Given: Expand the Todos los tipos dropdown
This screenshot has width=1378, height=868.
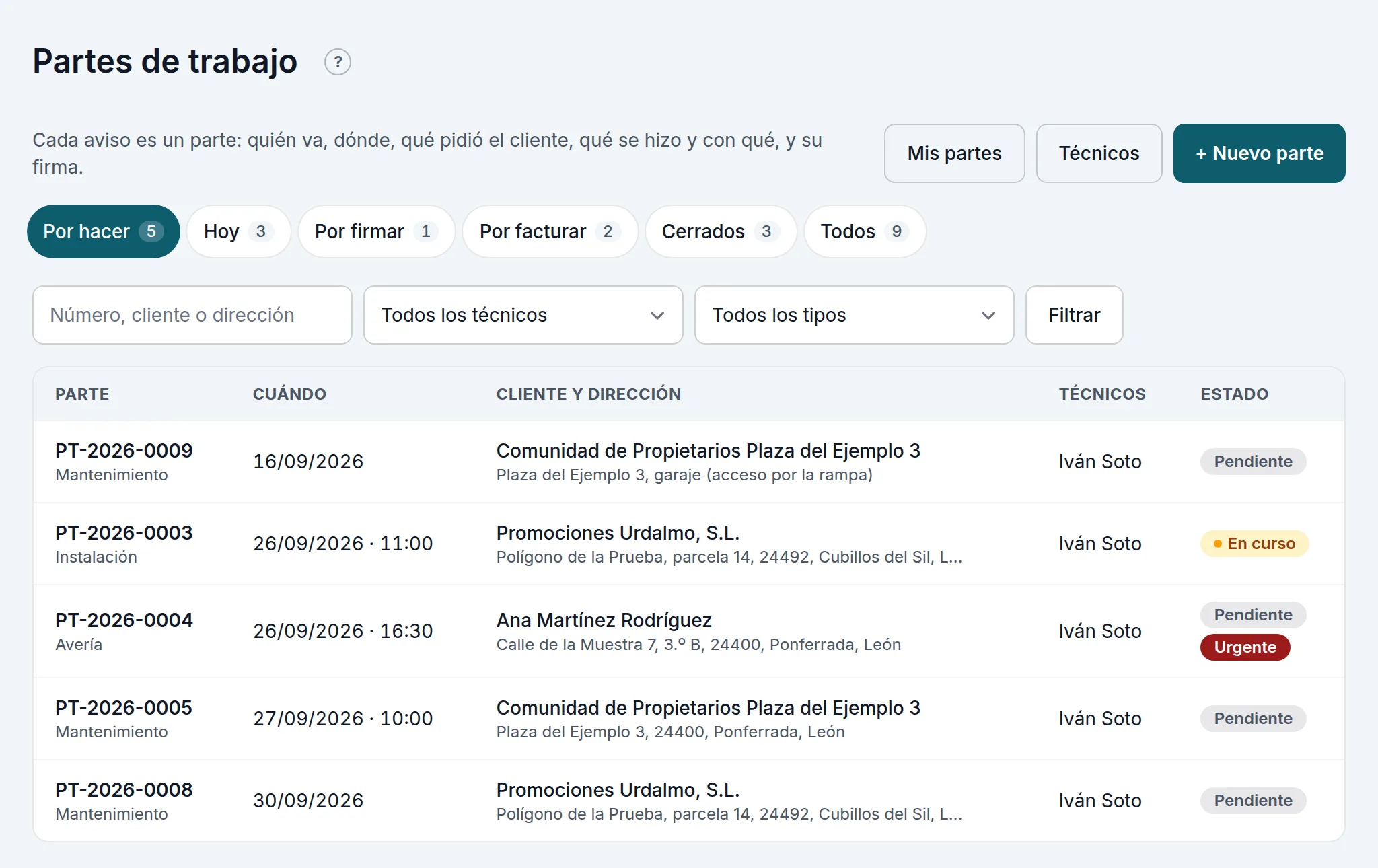Looking at the screenshot, I should tap(855, 315).
